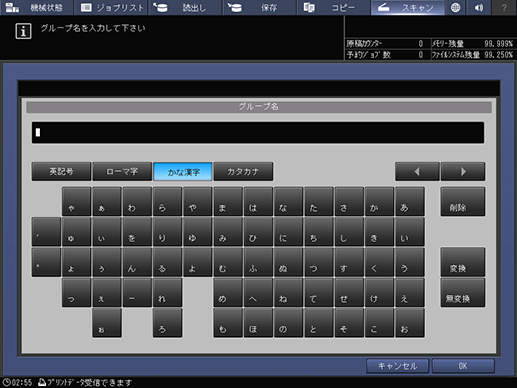
Task: Tap the ね key
Action: [x=288, y=292]
